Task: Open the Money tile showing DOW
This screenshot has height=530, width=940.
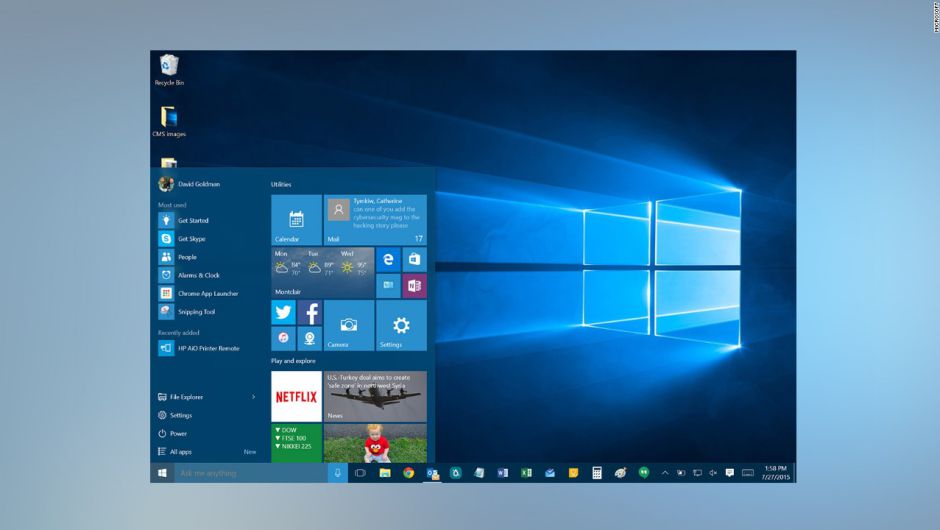Action: (x=296, y=443)
